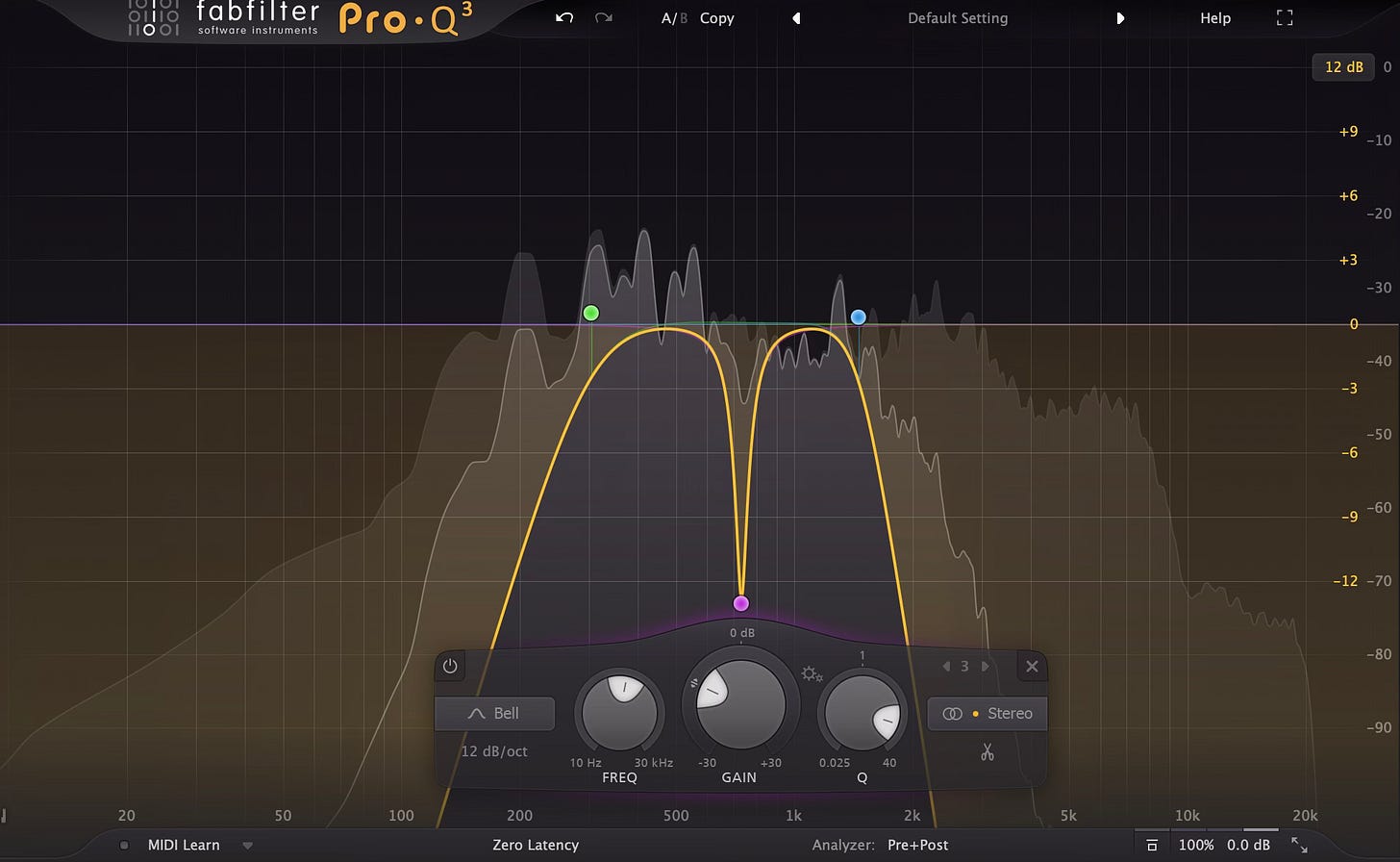
Task: Expand the MIDI Learn dropdown arrow
Action: coord(248,846)
